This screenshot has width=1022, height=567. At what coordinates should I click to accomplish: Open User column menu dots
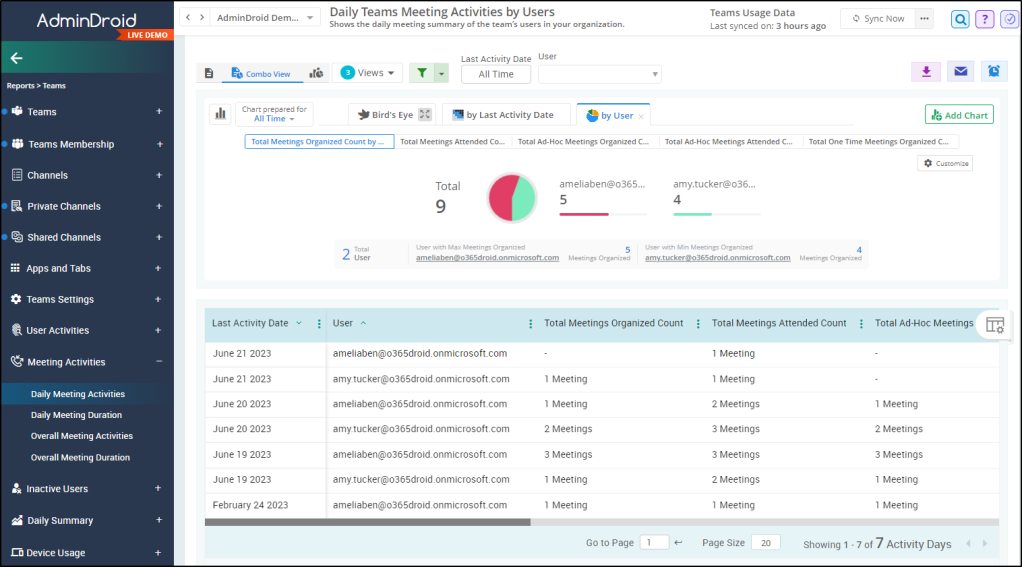point(530,324)
